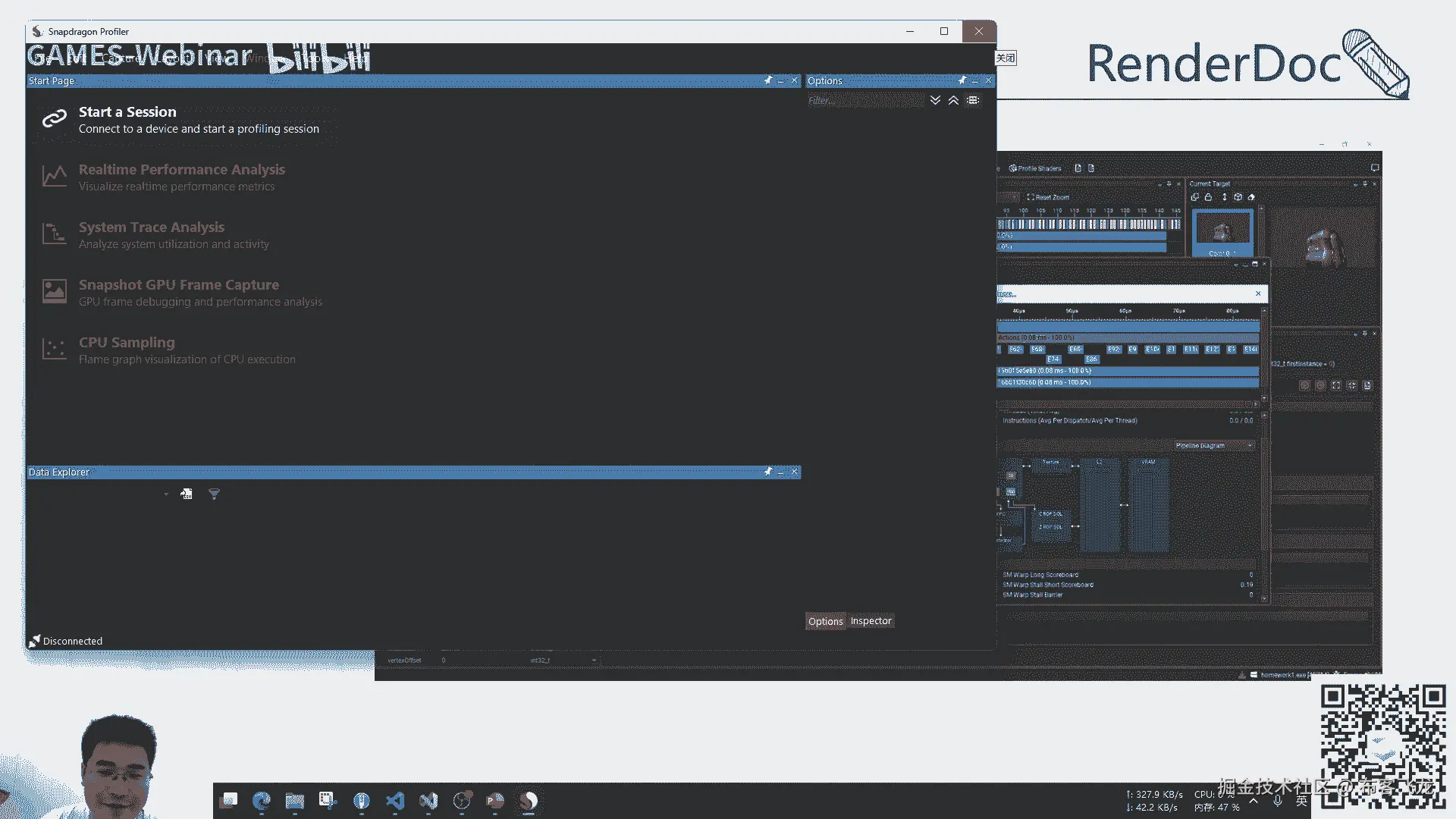
Task: Toggle pin on the Start Page panel
Action: coord(767,80)
